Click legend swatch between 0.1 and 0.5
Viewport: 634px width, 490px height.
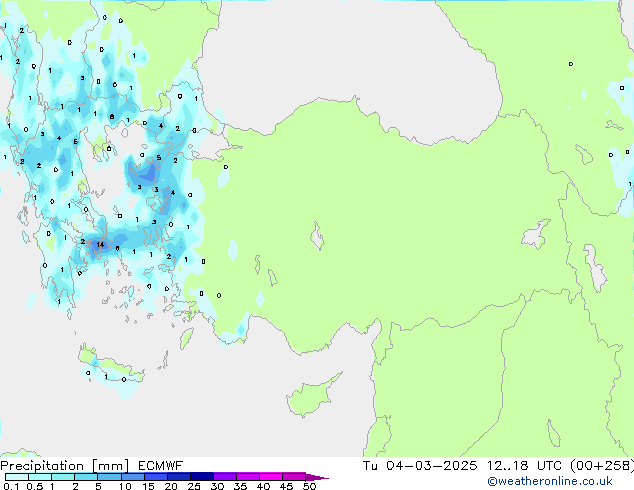point(17,477)
